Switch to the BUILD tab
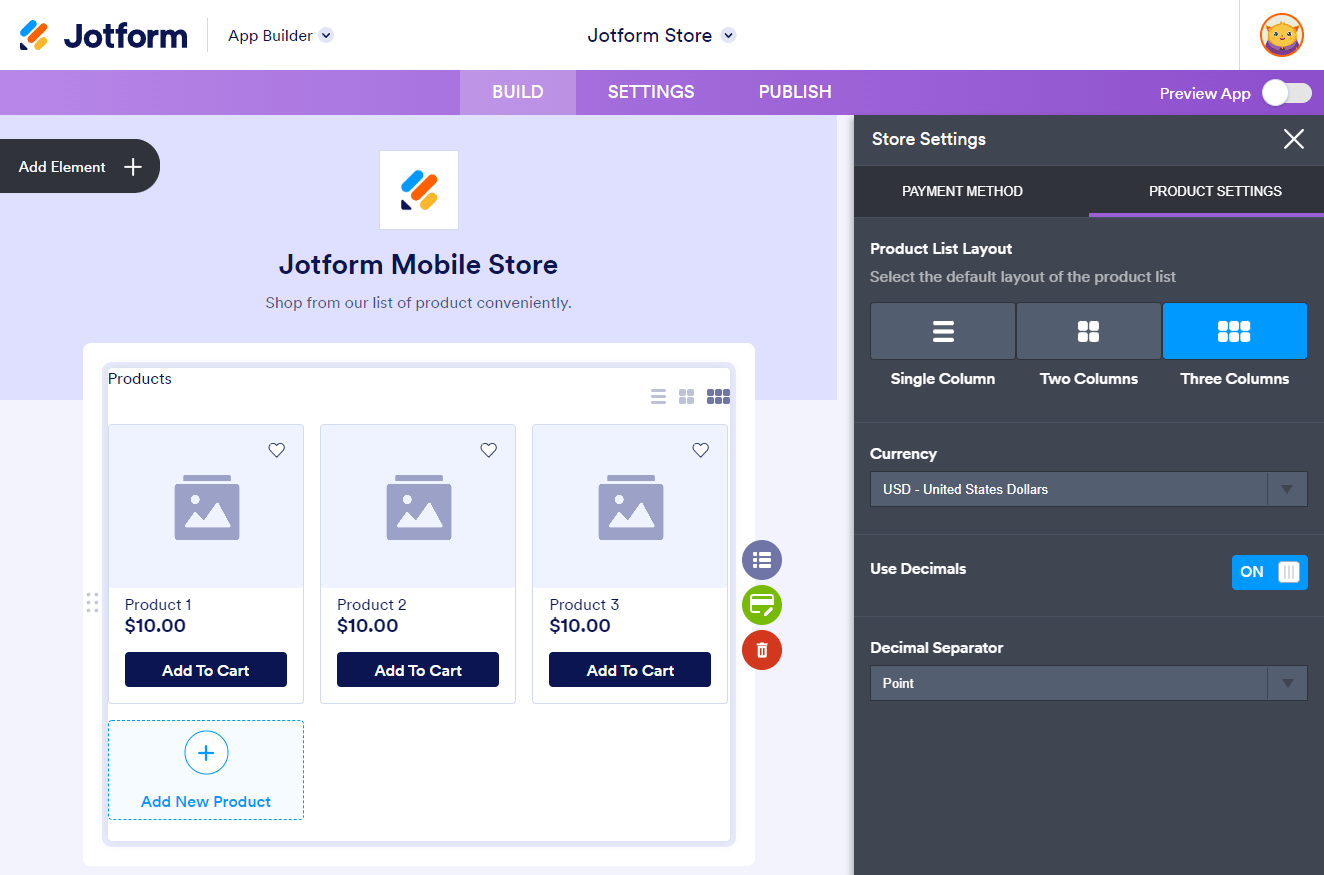The width and height of the screenshot is (1324, 875). point(518,92)
